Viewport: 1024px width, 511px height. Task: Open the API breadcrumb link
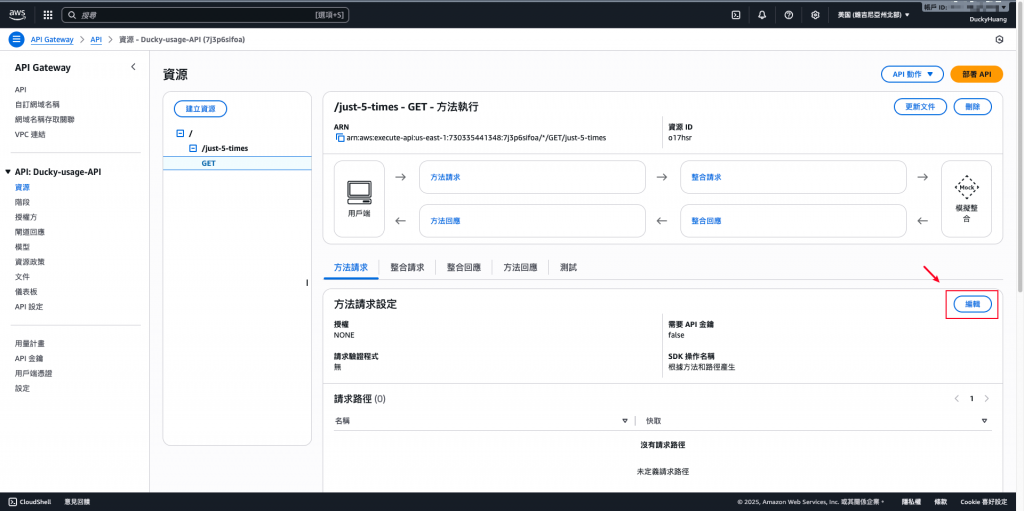96,40
